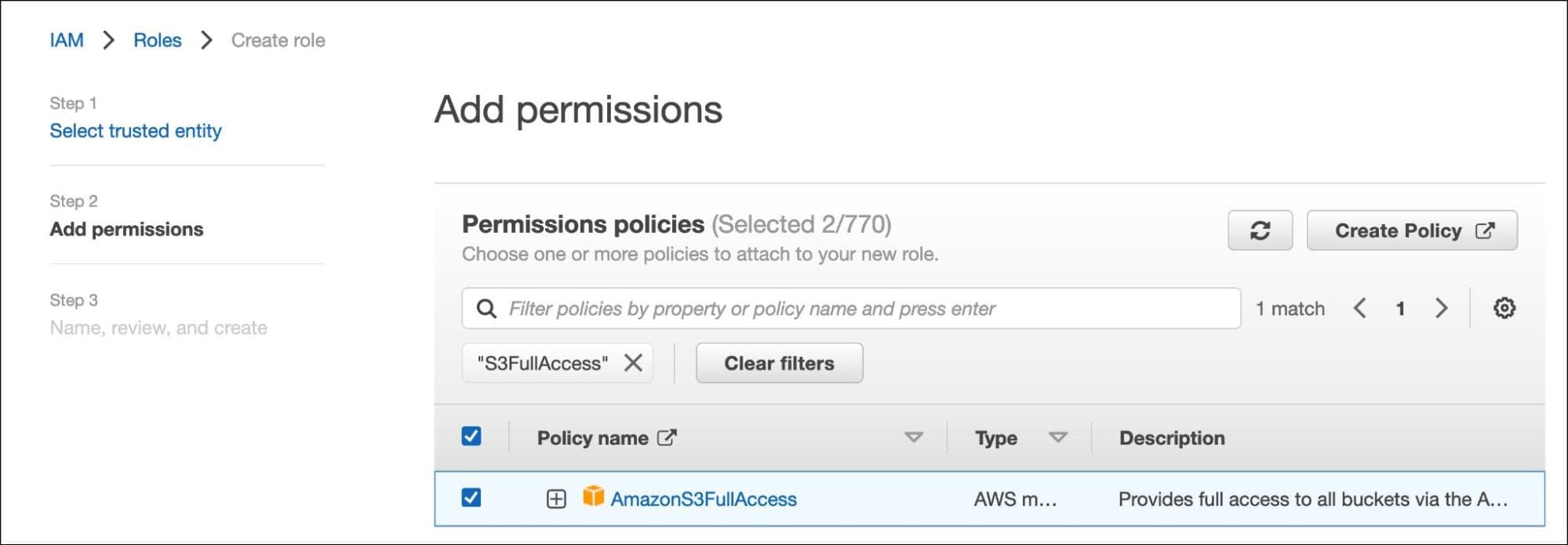This screenshot has width=1568, height=545.
Task: Uncheck the AmazonS3FullAccess policy row
Action: coord(471,499)
